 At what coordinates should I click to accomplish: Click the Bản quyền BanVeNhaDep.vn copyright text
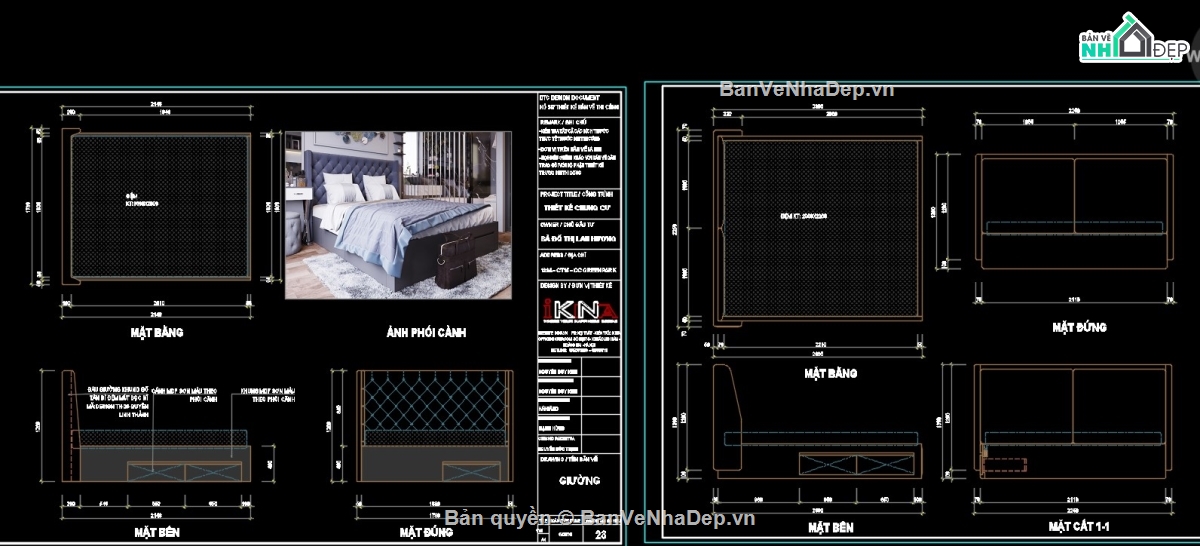[600, 517]
